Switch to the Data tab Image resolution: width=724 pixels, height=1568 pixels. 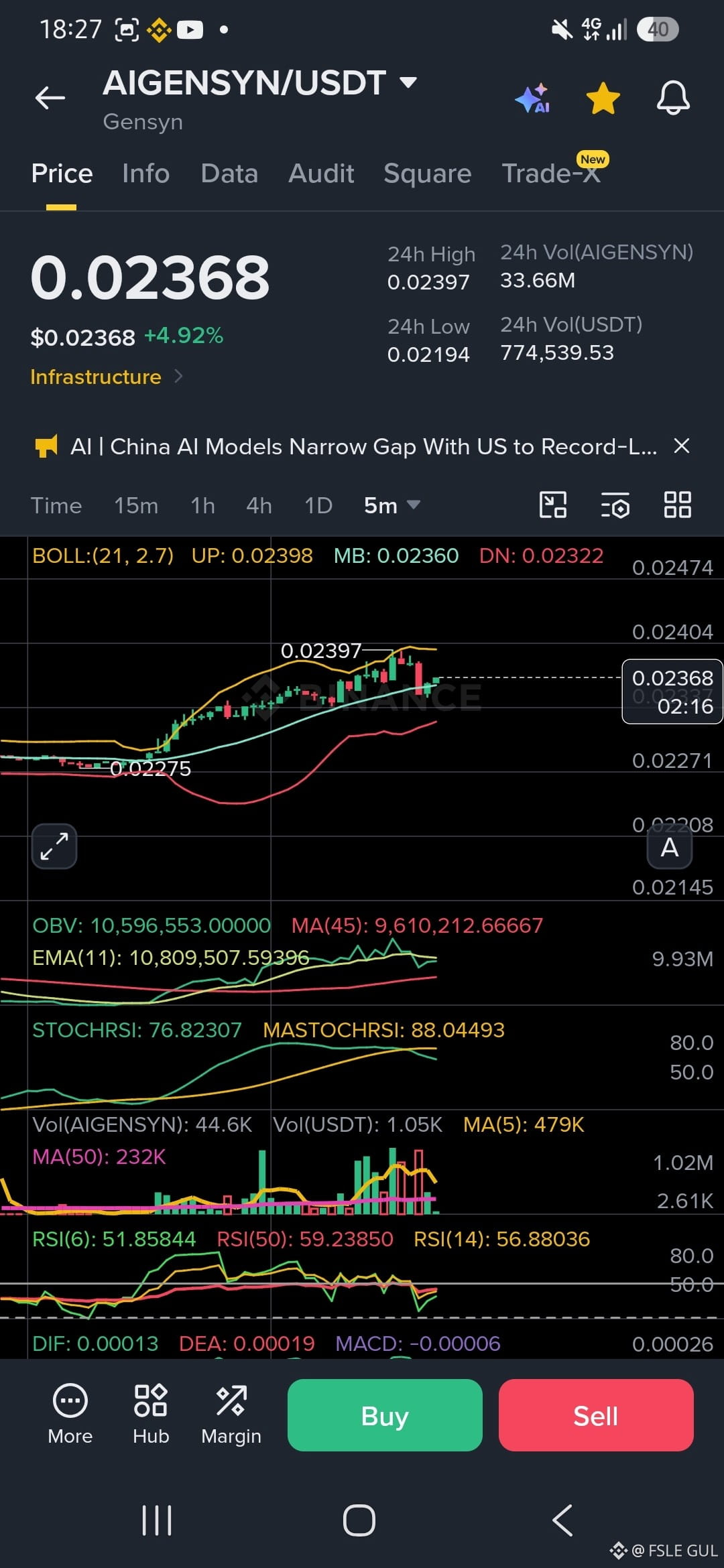point(229,174)
